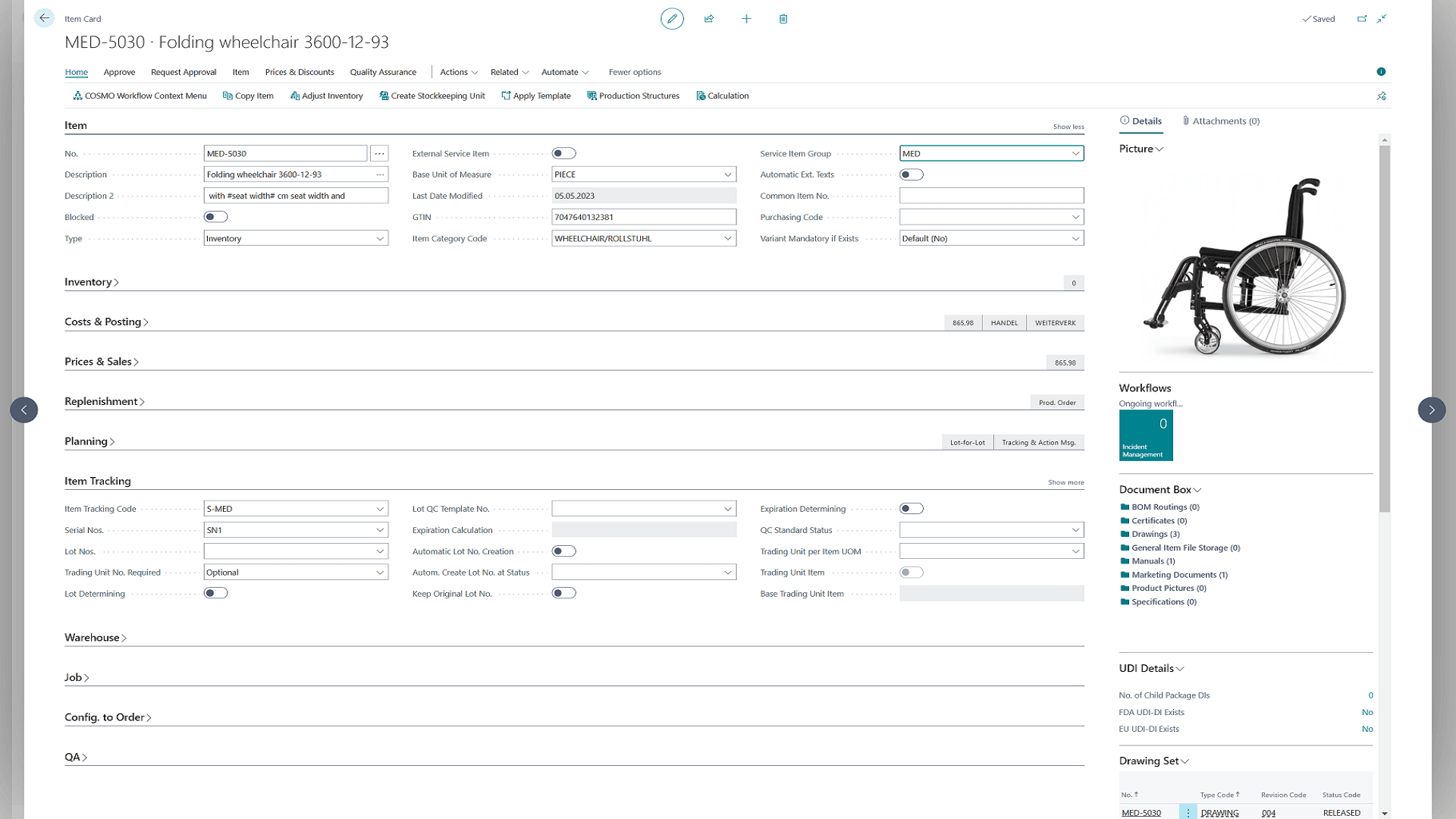Click Copy Item action
This screenshot has height=819, width=1456.
coord(248,96)
